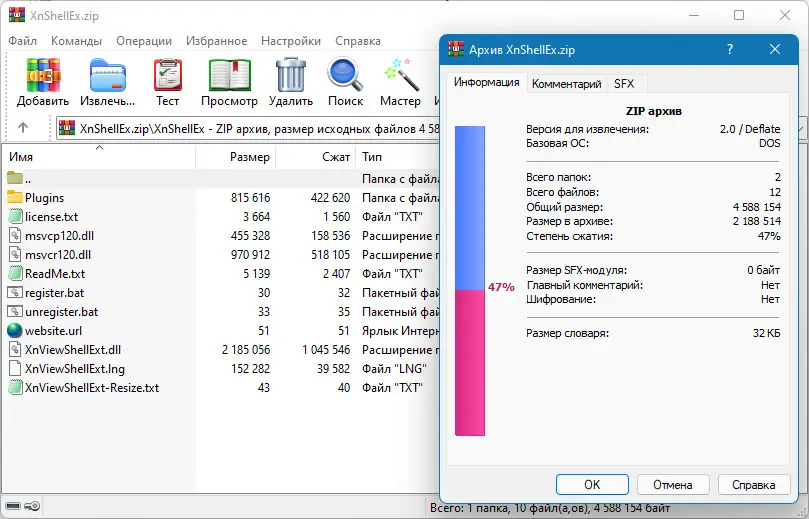Image resolution: width=809 pixels, height=519 pixels.
Task: Select the Plugins row name text
Action: click(x=44, y=198)
